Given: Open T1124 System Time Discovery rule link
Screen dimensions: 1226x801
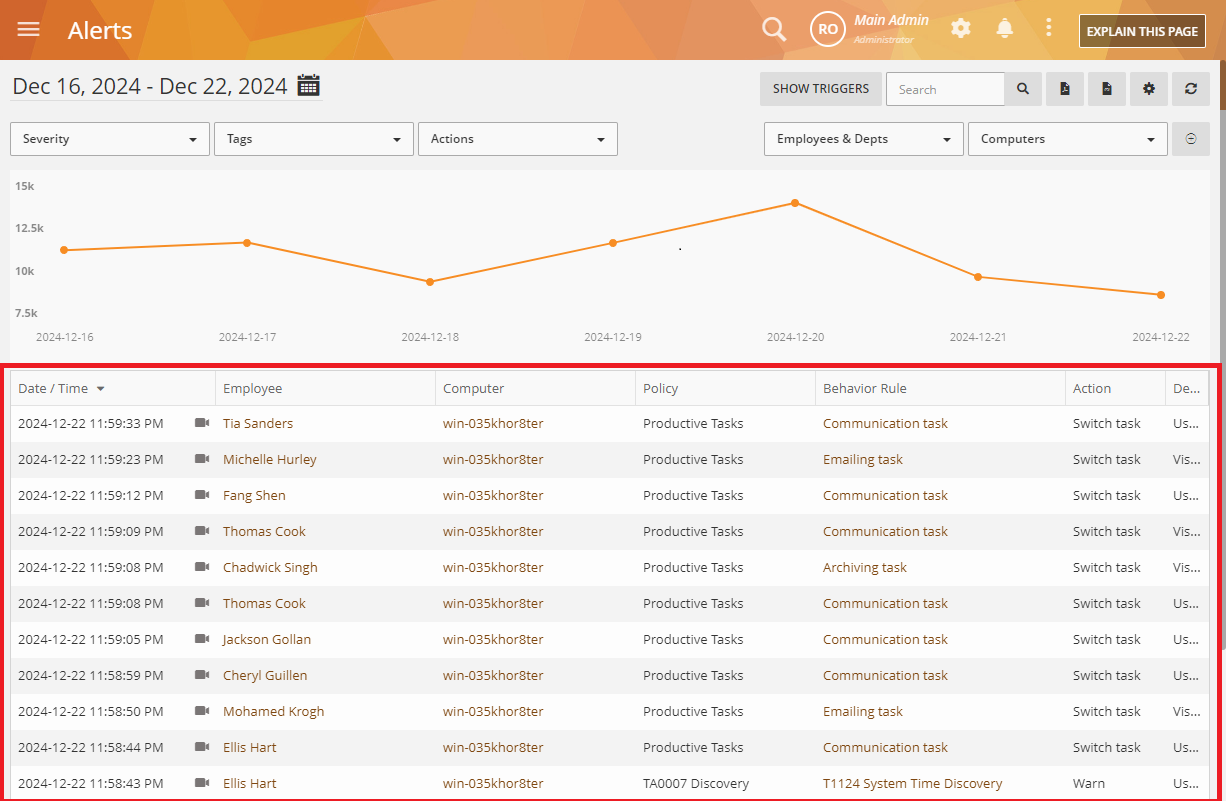Looking at the screenshot, I should [x=912, y=783].
